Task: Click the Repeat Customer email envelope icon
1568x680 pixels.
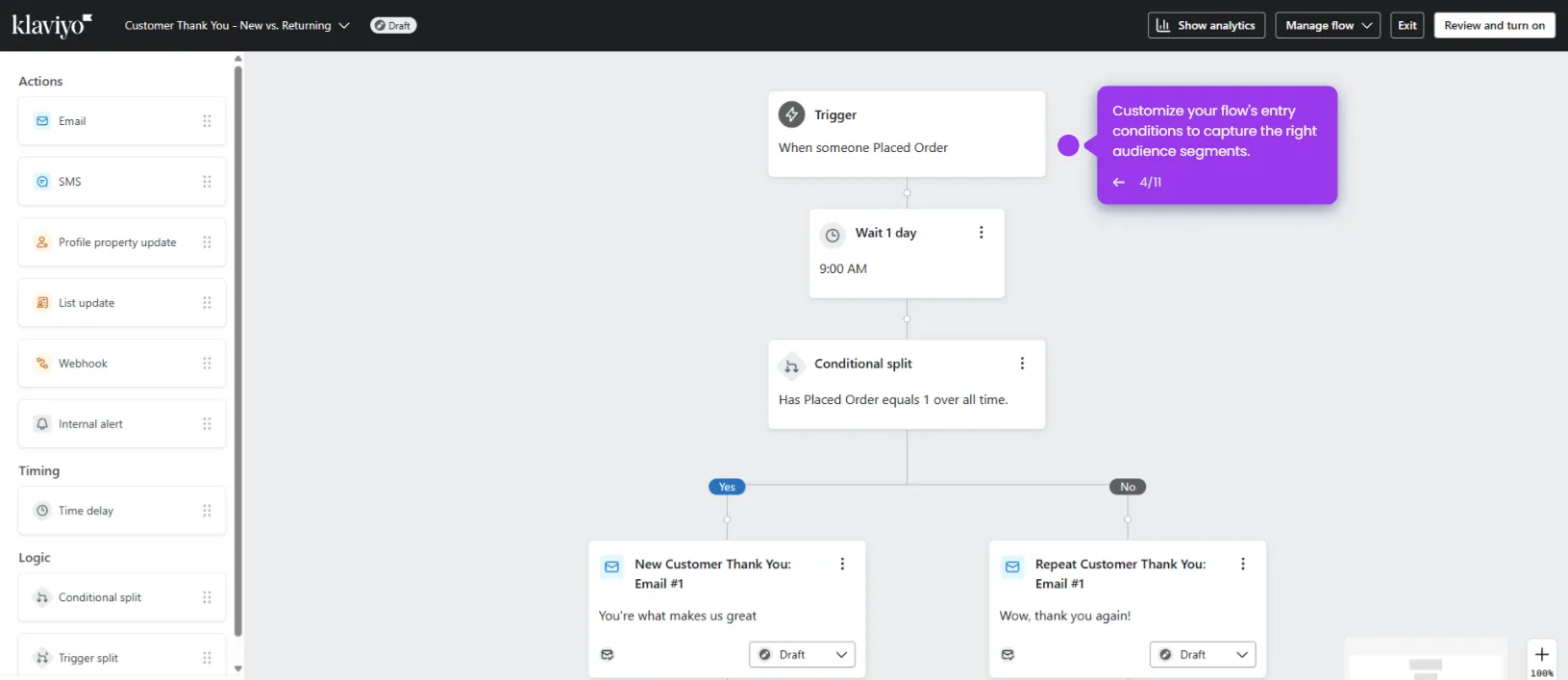Action: click(x=1012, y=567)
